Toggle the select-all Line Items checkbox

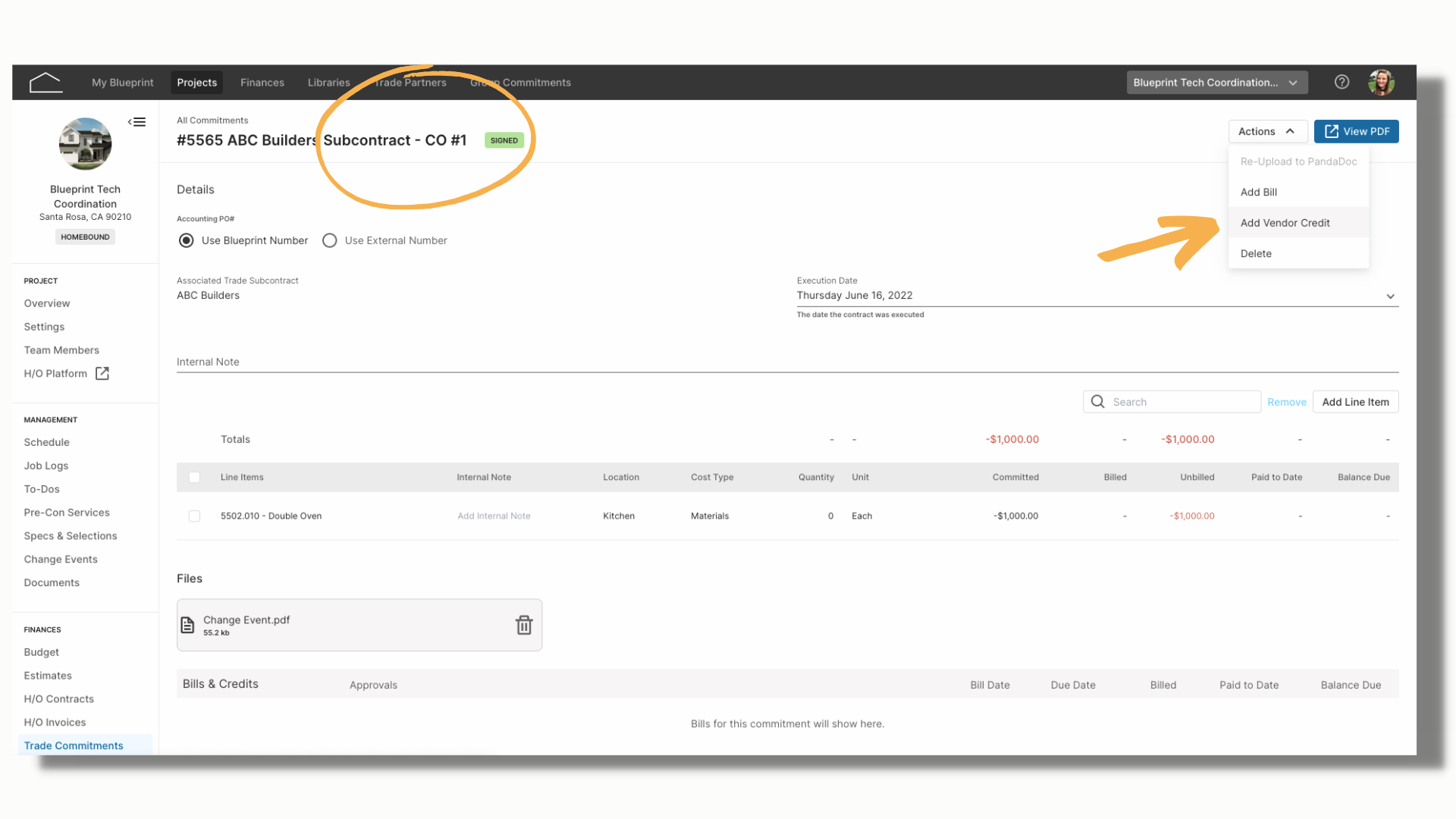coord(194,477)
